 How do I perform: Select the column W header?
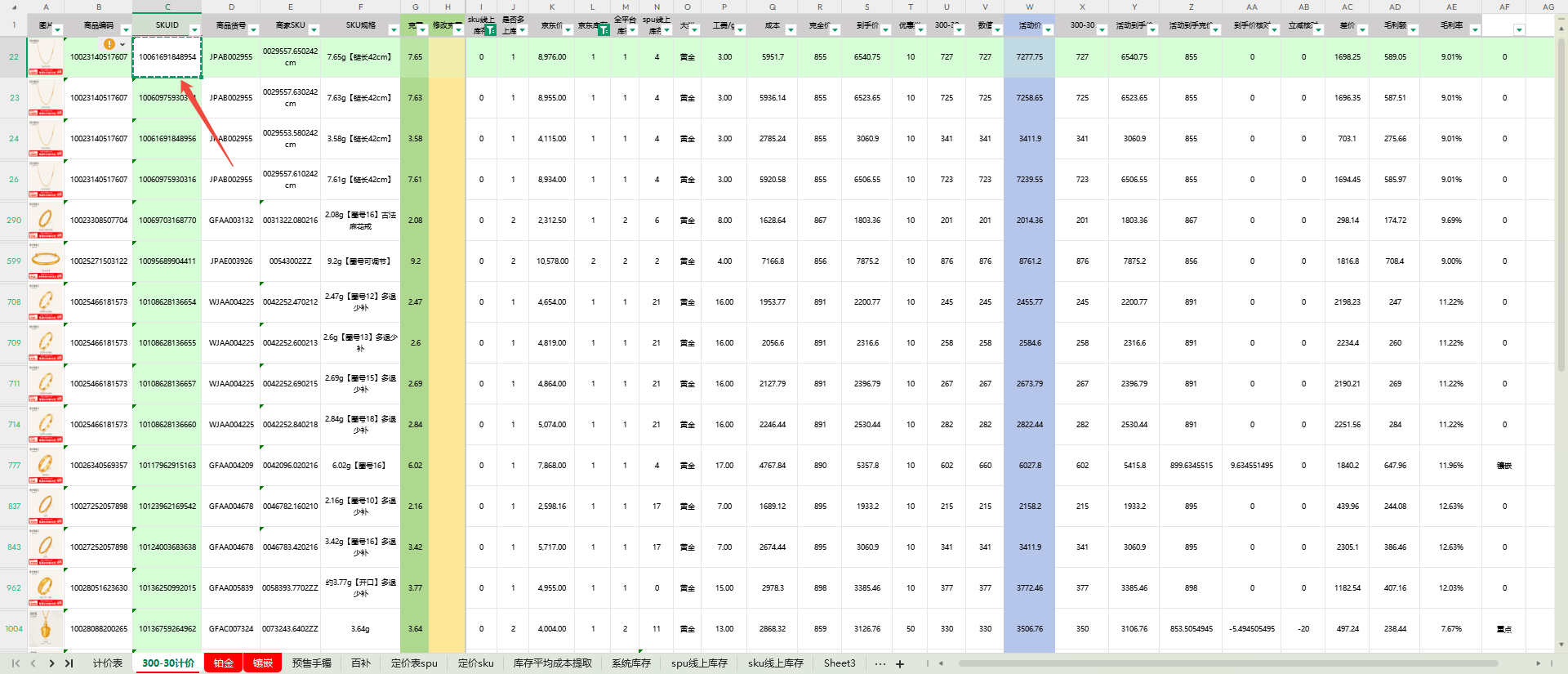click(1029, 7)
